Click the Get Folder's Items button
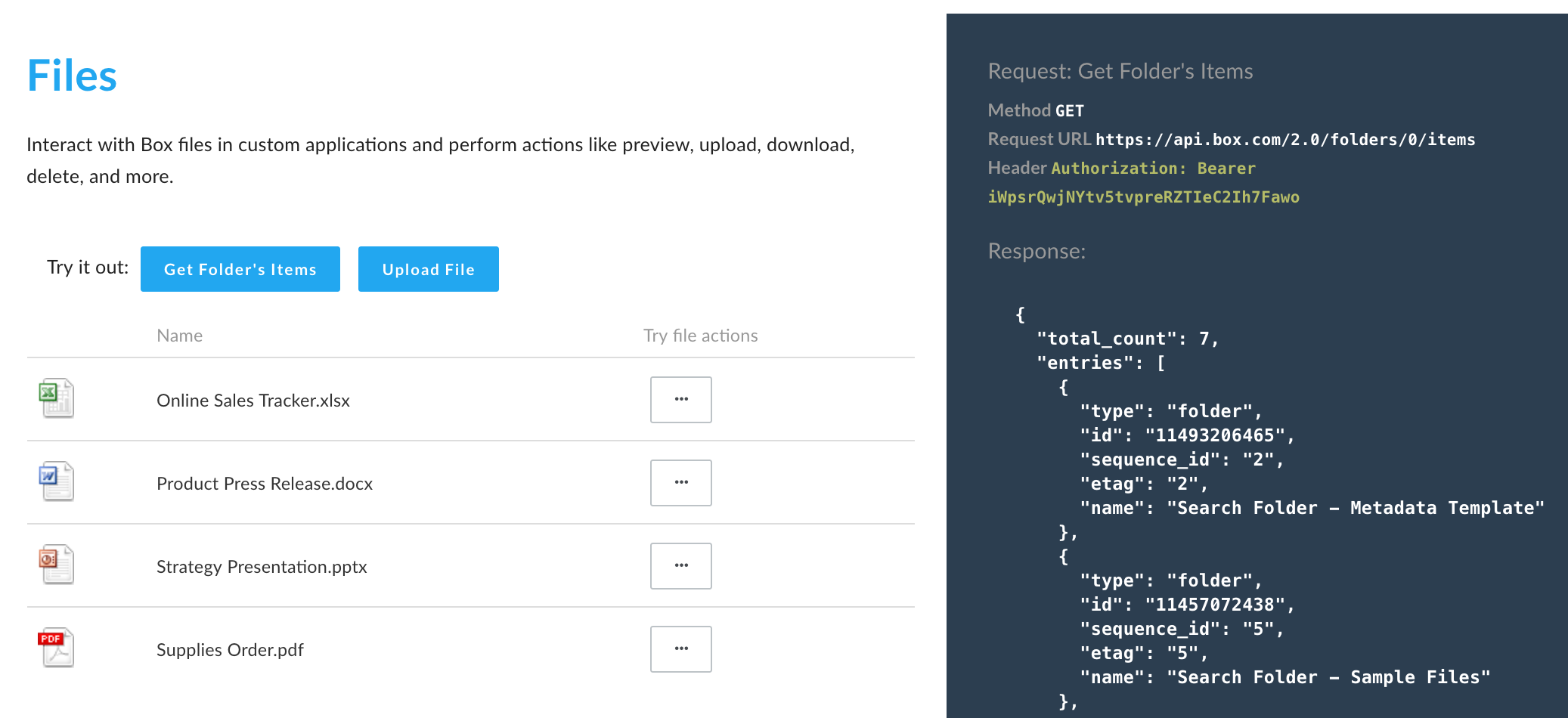This screenshot has height=718, width=1568. 240,269
